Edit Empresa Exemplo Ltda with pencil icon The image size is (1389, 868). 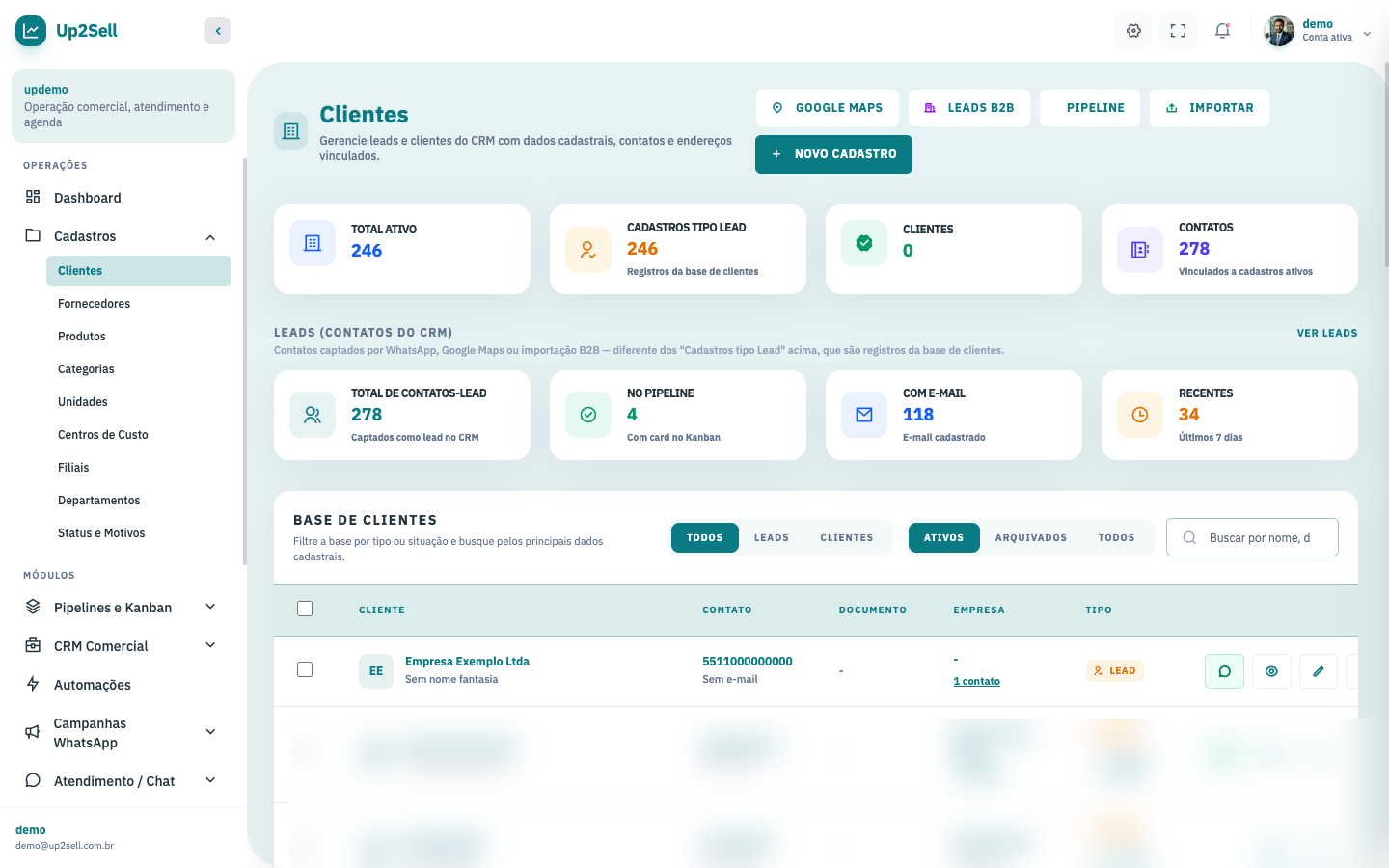[1319, 671]
